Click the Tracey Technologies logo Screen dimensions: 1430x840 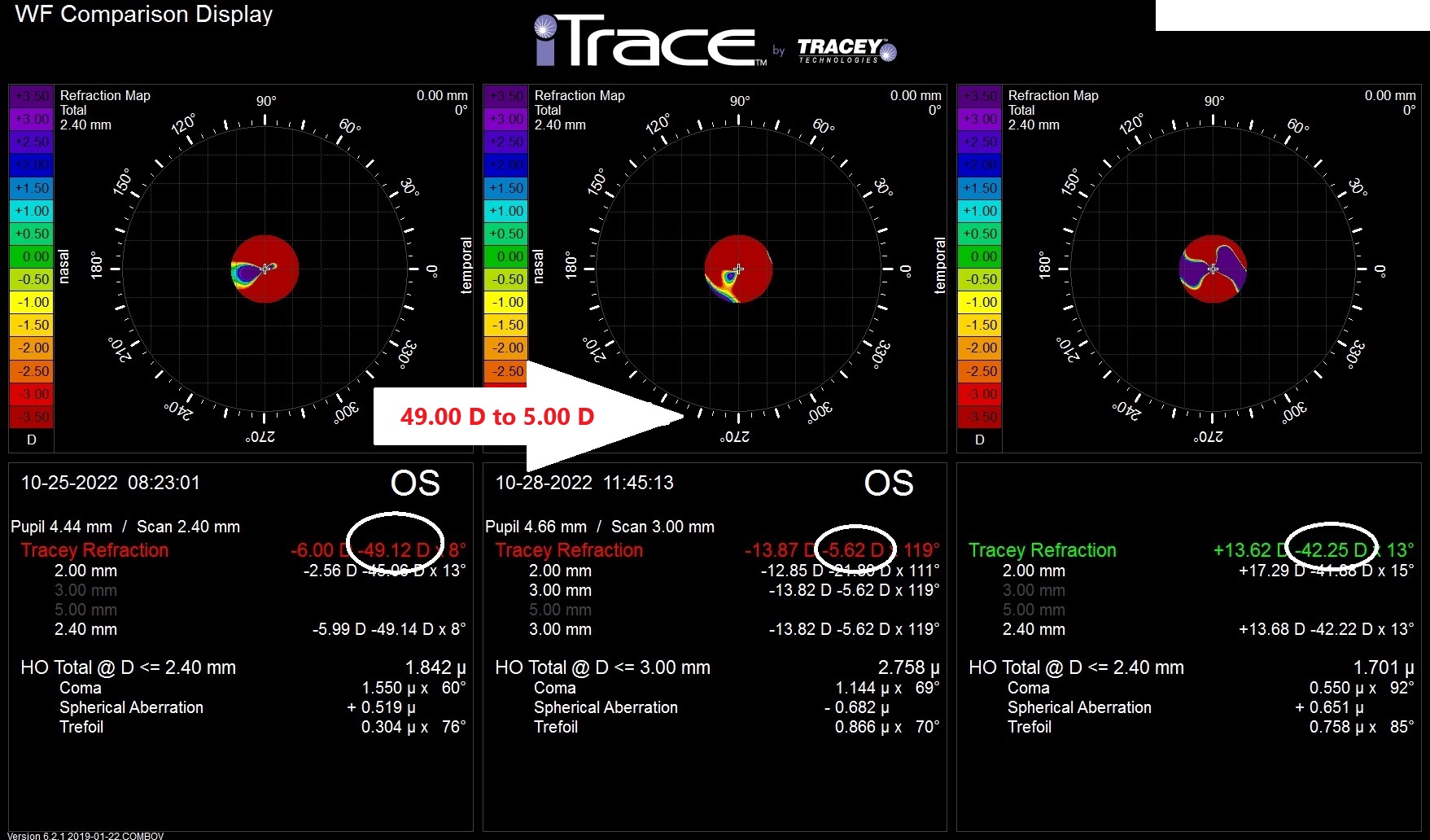846,50
